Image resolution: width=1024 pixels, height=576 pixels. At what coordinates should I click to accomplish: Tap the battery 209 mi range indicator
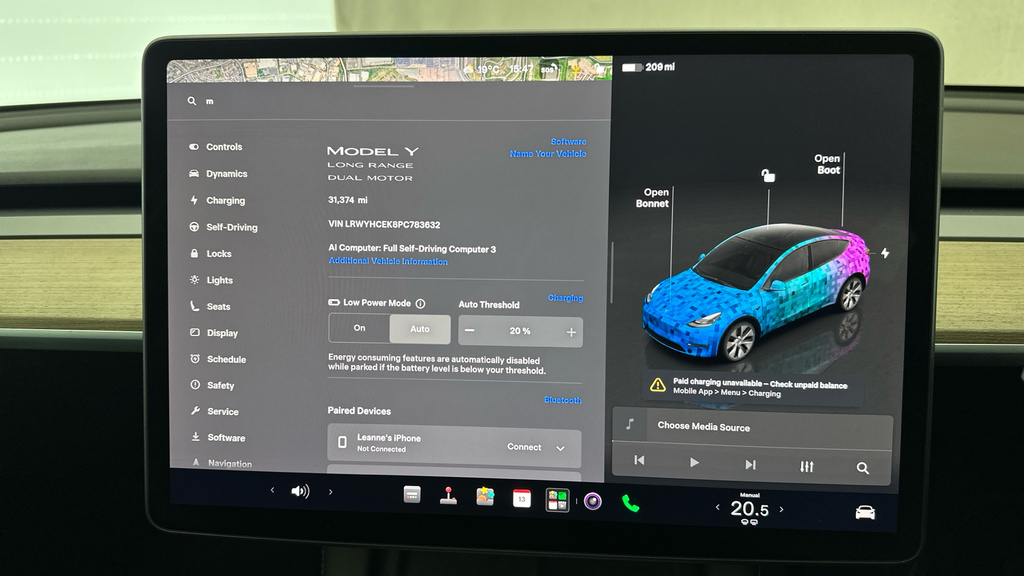[x=648, y=67]
